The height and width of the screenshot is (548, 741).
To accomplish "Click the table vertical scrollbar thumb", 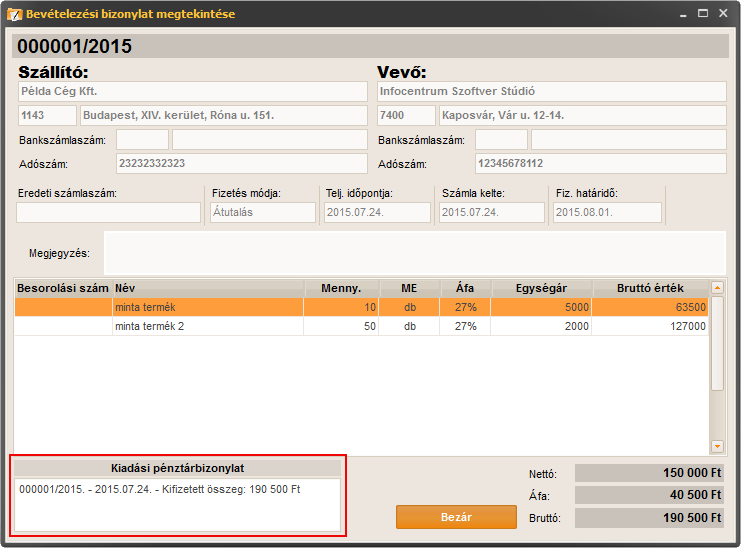I will pos(717,343).
